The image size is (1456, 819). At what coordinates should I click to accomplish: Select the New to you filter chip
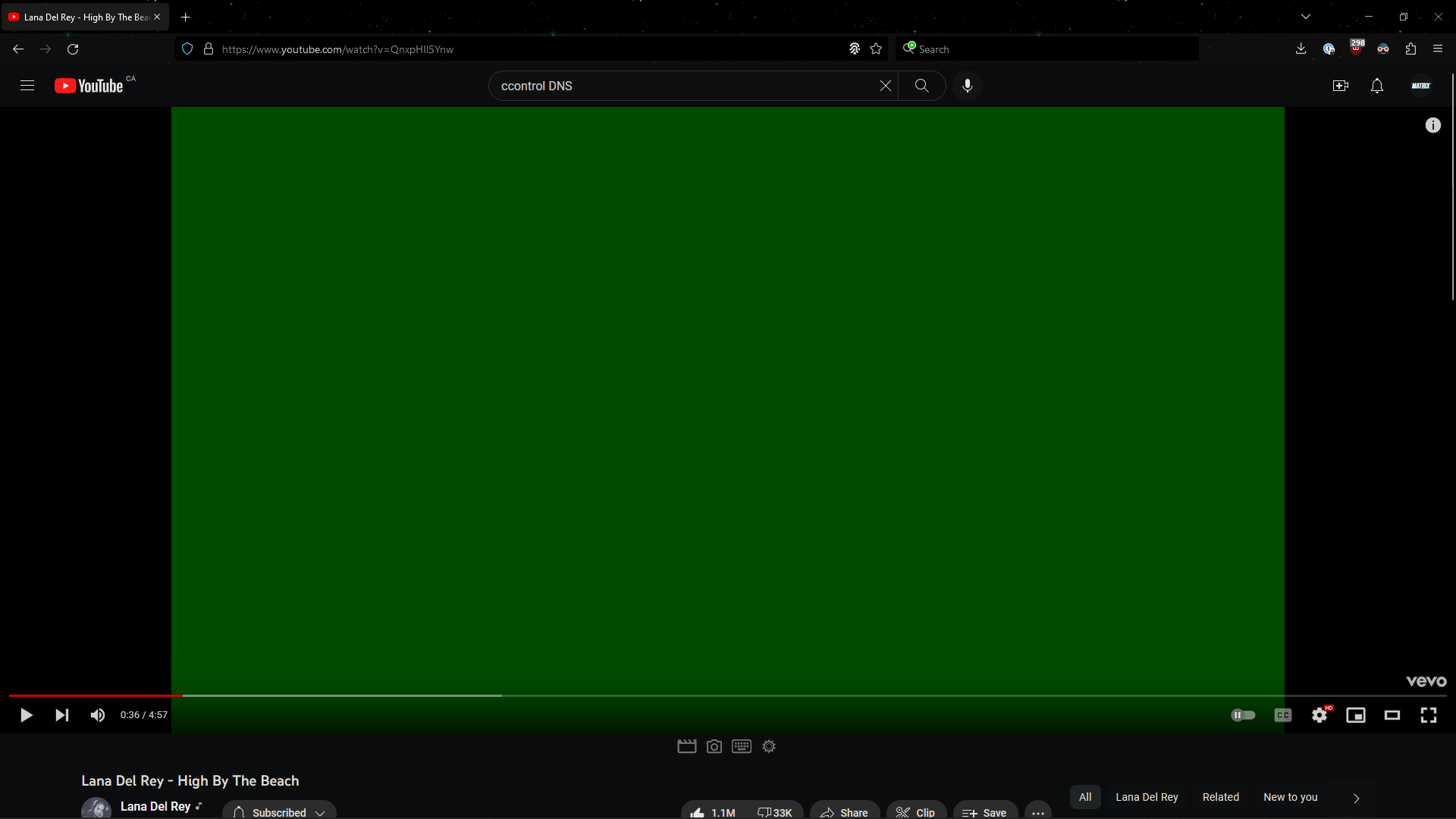click(x=1290, y=797)
